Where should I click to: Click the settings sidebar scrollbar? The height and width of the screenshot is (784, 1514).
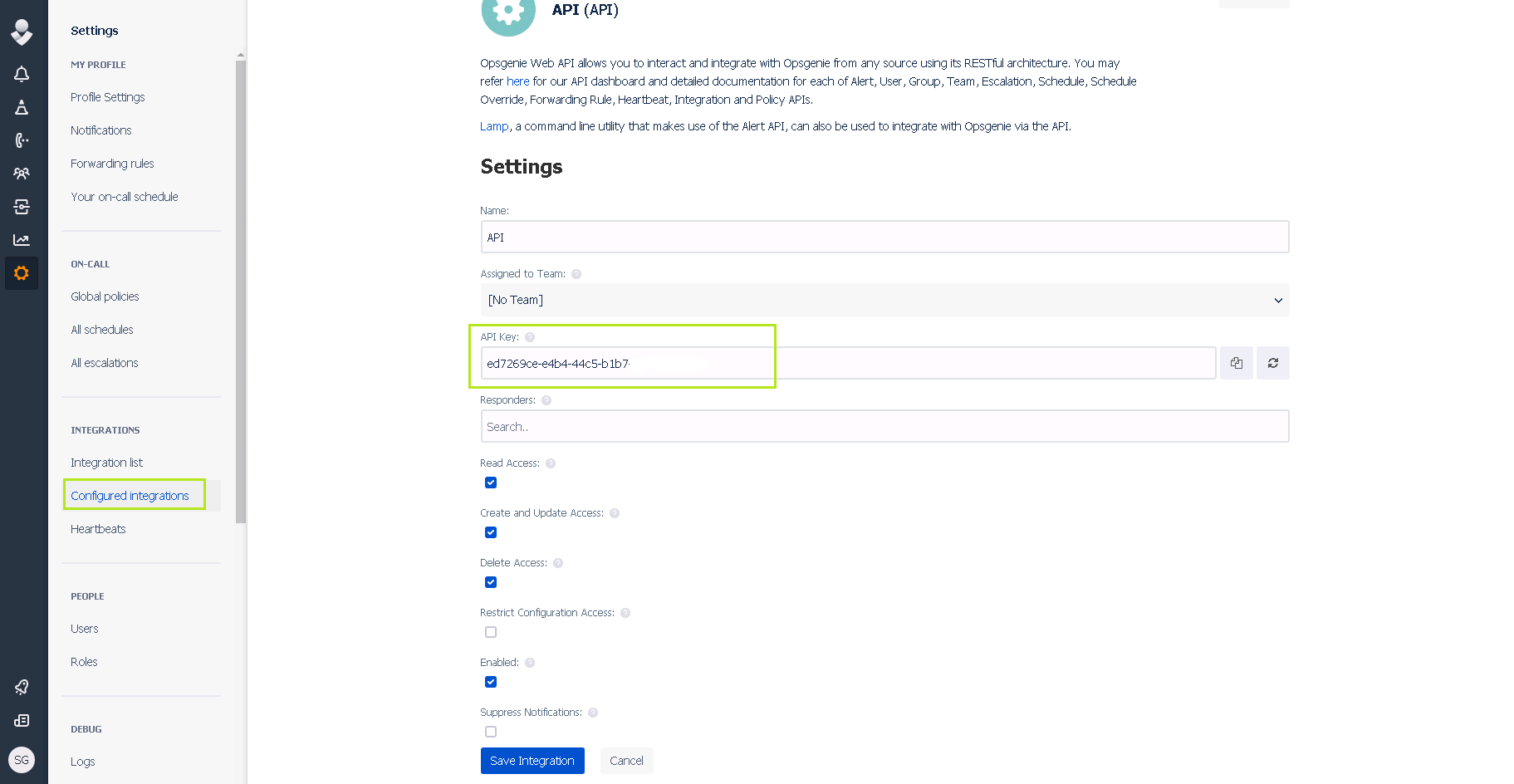[241, 291]
